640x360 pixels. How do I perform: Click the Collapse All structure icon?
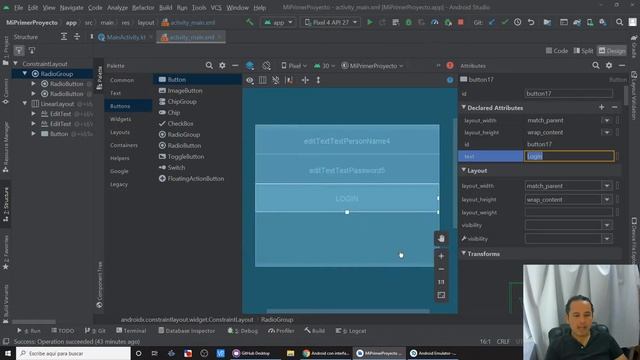pos(77,37)
